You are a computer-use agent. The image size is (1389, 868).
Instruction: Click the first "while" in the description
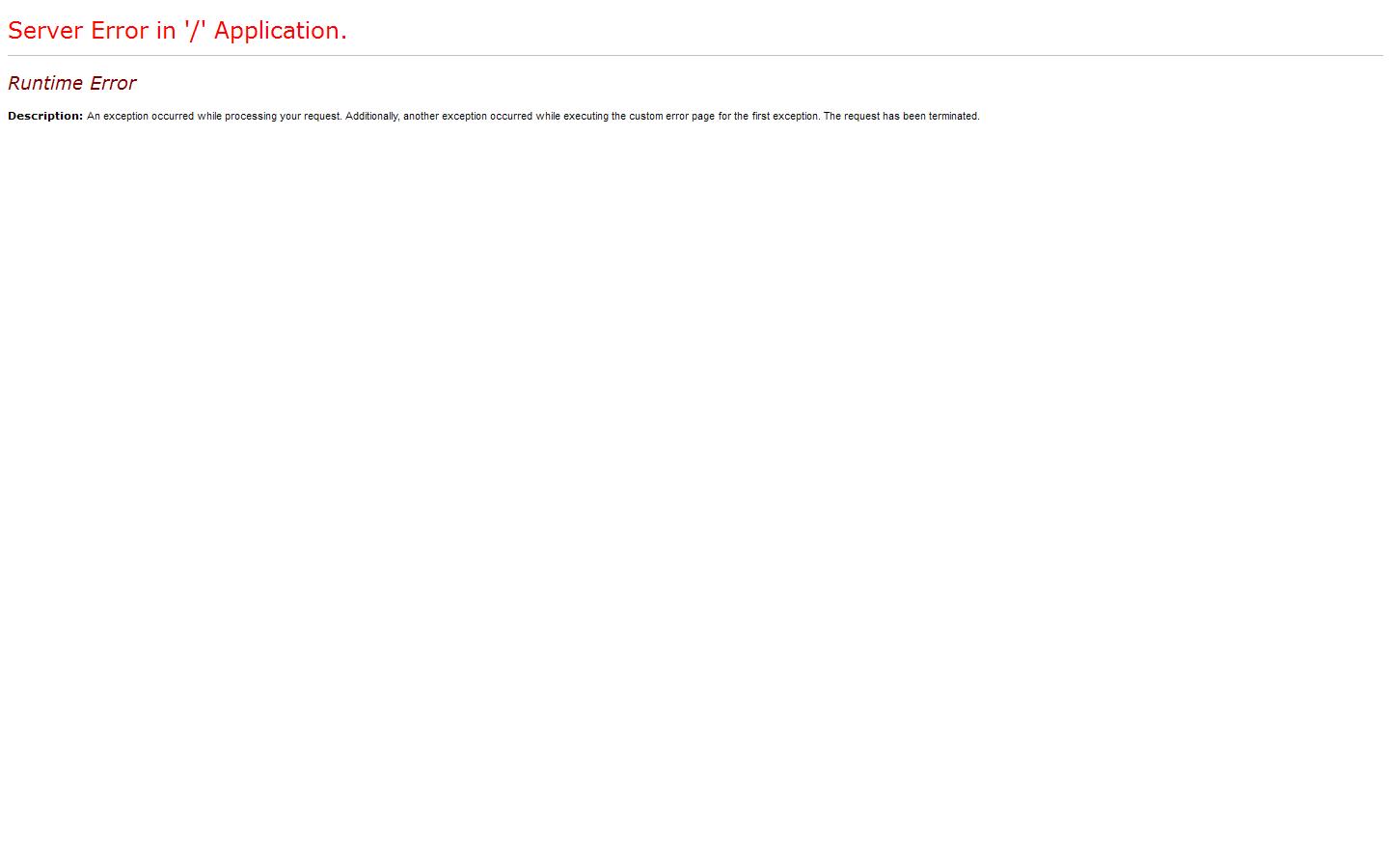(209, 116)
